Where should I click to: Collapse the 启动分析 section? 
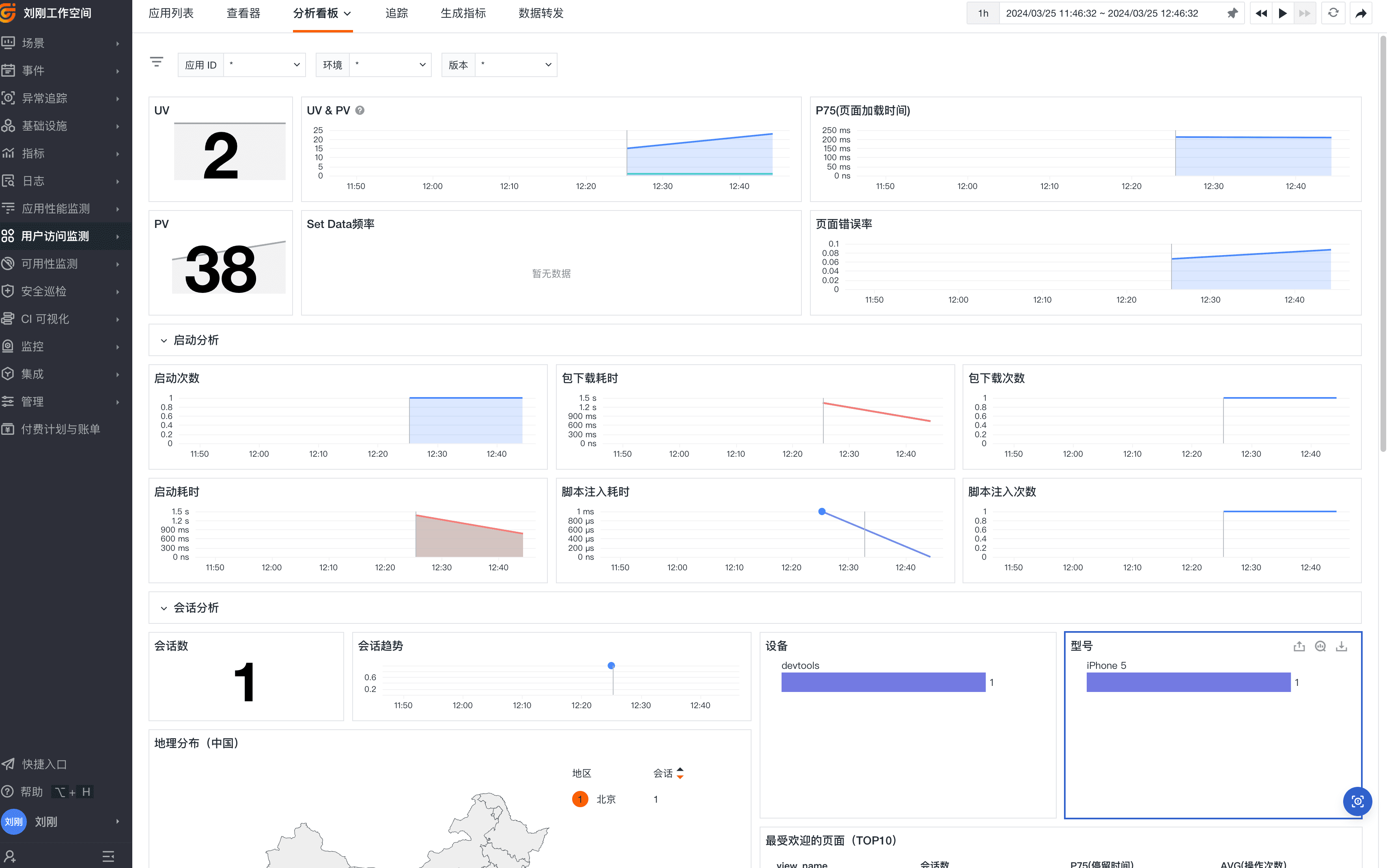click(164, 340)
